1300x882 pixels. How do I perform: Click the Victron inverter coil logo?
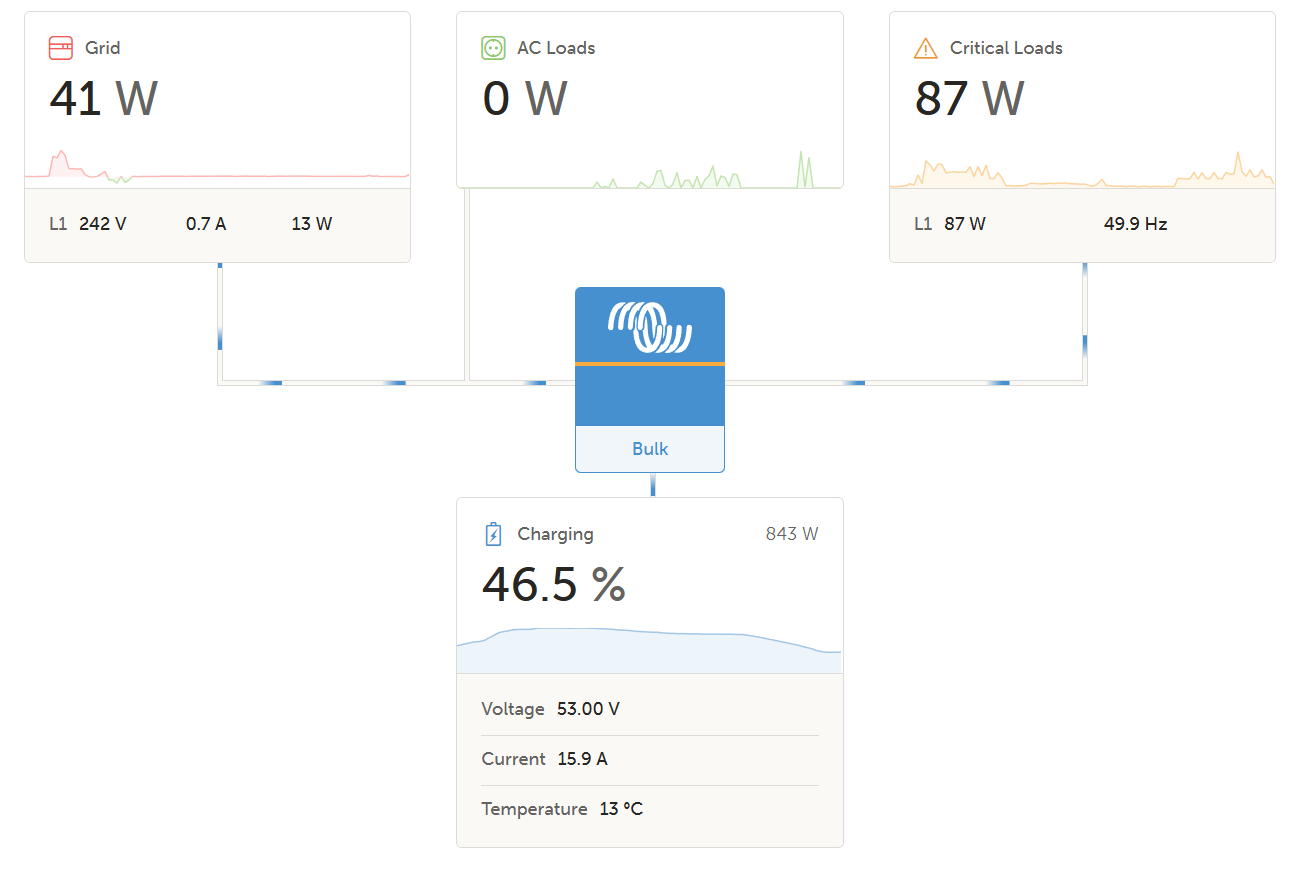click(650, 327)
